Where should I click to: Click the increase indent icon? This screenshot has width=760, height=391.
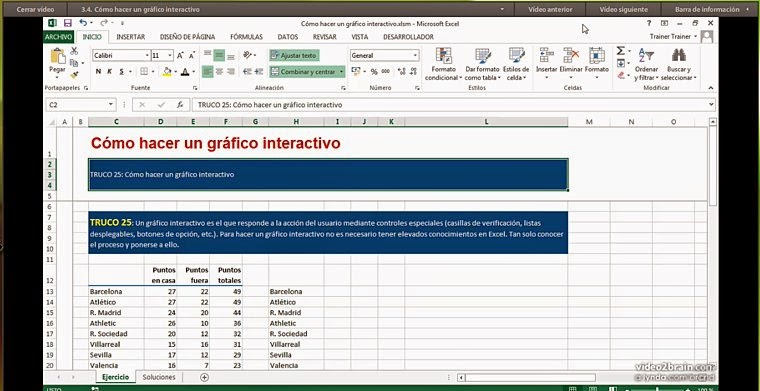point(259,71)
